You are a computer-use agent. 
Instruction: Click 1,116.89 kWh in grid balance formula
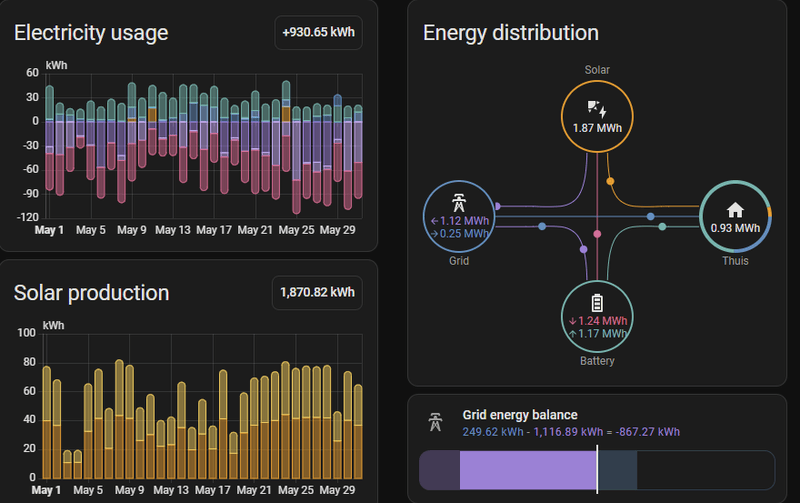pos(568,432)
